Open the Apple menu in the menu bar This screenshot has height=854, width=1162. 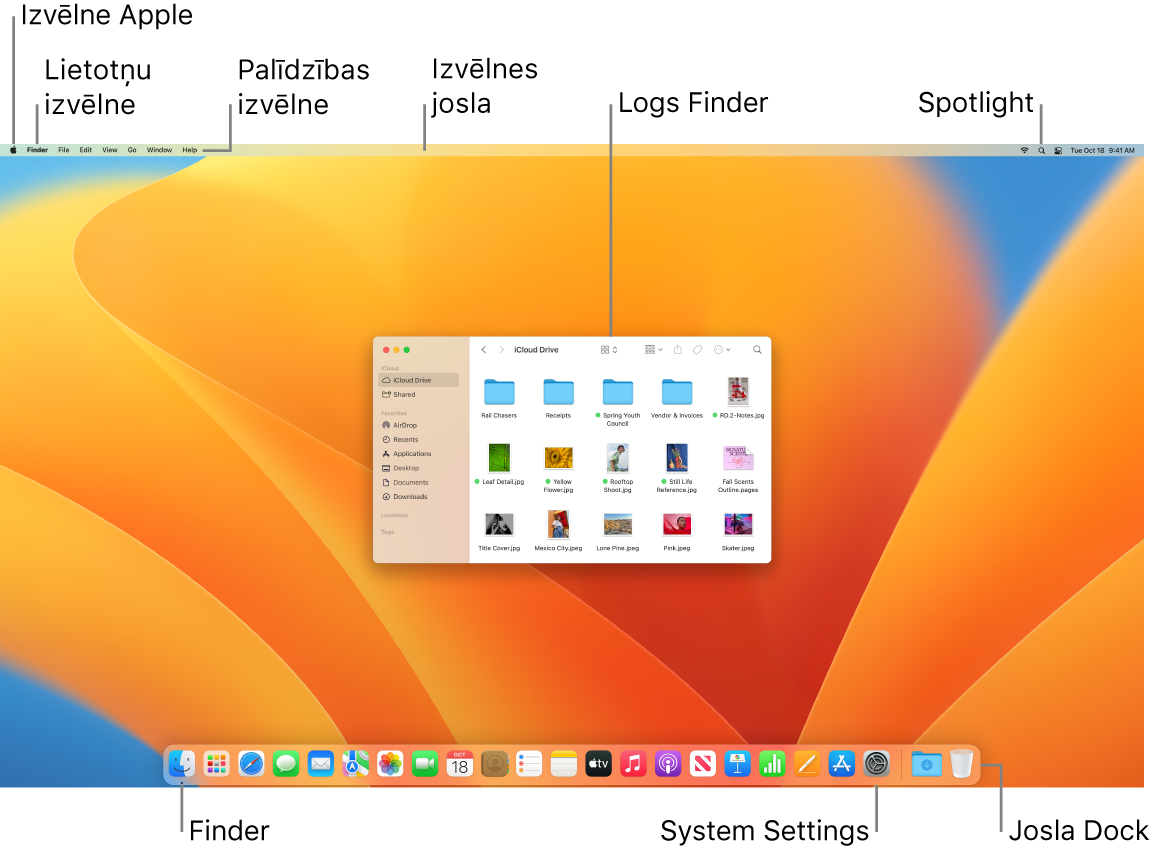pyautogui.click(x=13, y=150)
